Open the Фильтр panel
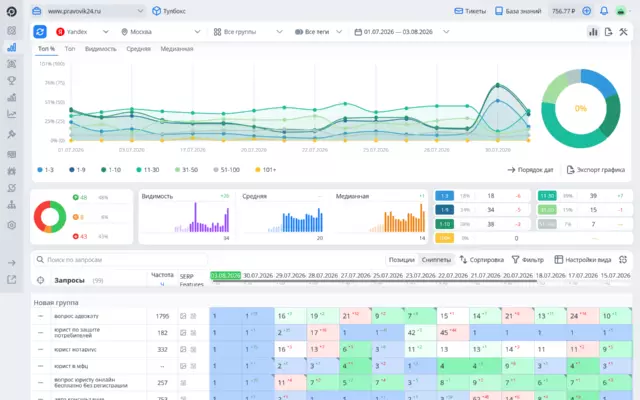The image size is (640, 400). pos(527,260)
